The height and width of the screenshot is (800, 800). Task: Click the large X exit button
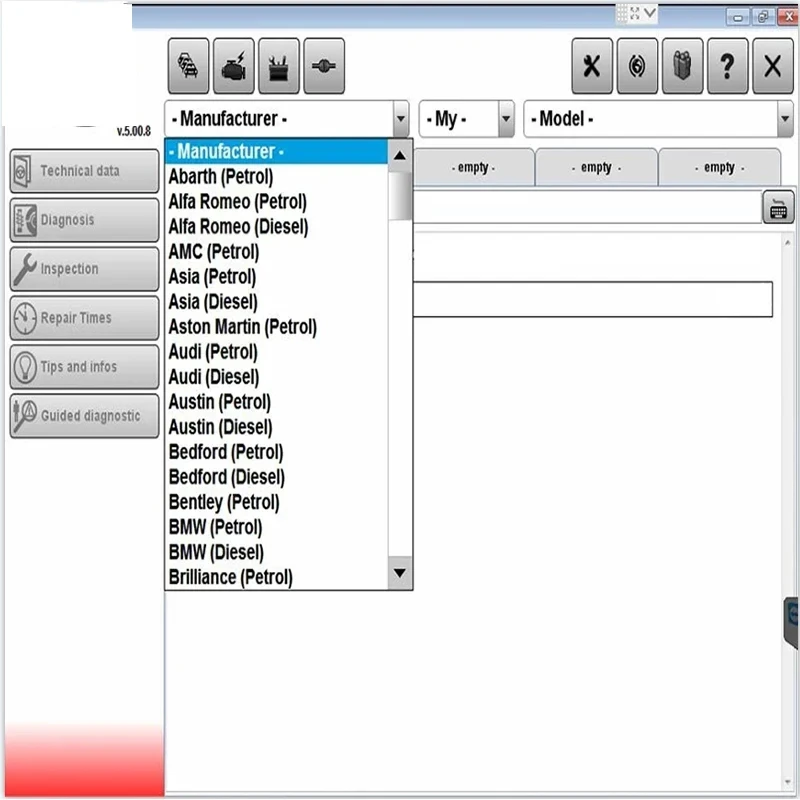click(773, 66)
